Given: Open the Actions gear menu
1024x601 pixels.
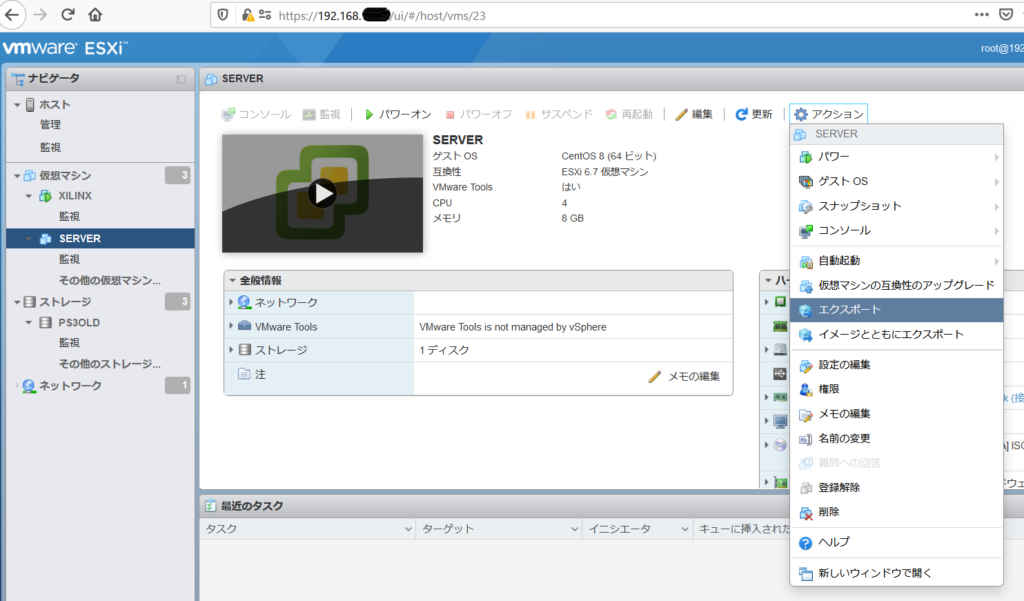Looking at the screenshot, I should [827, 115].
